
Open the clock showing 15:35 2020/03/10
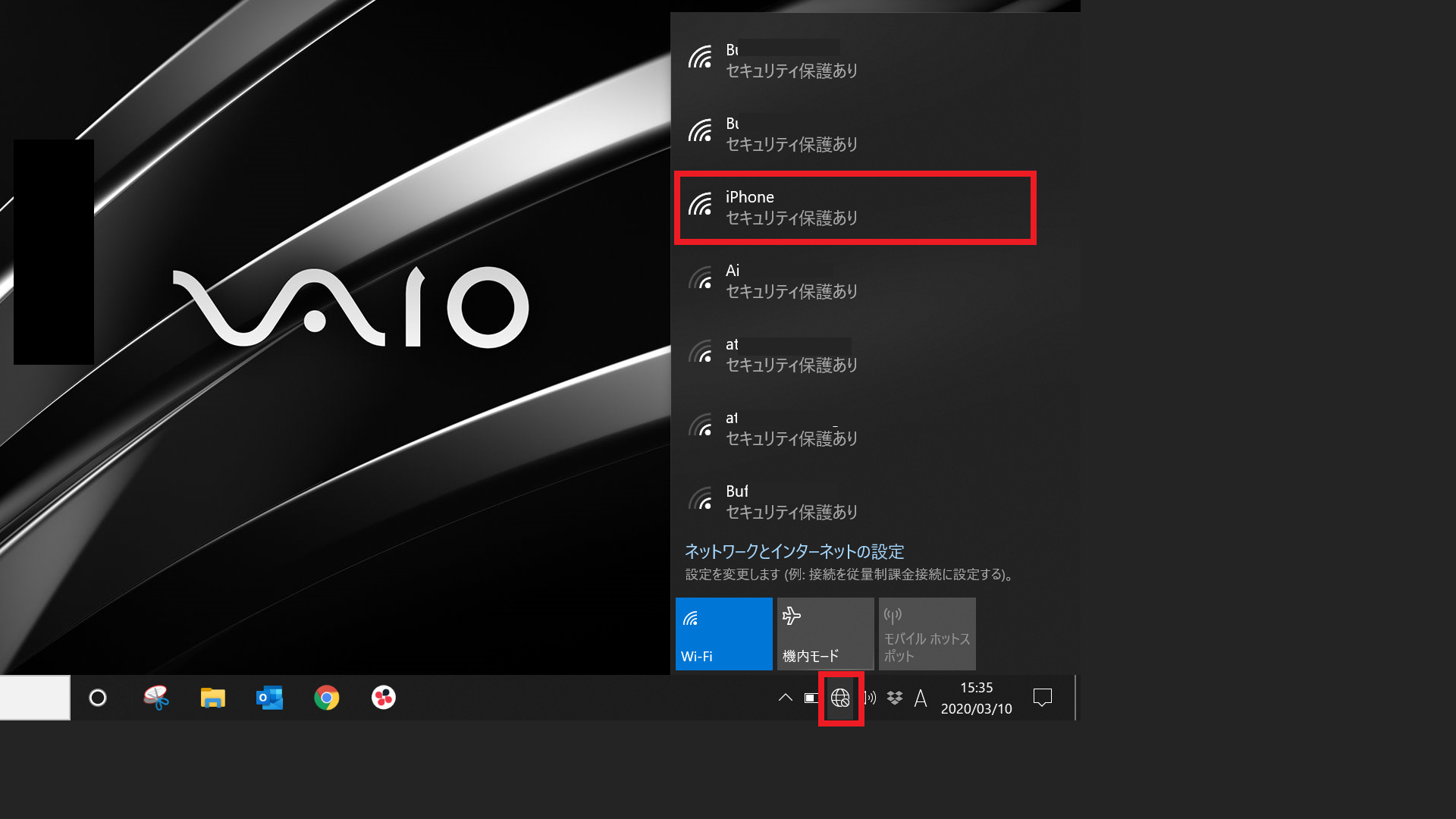pos(977,698)
